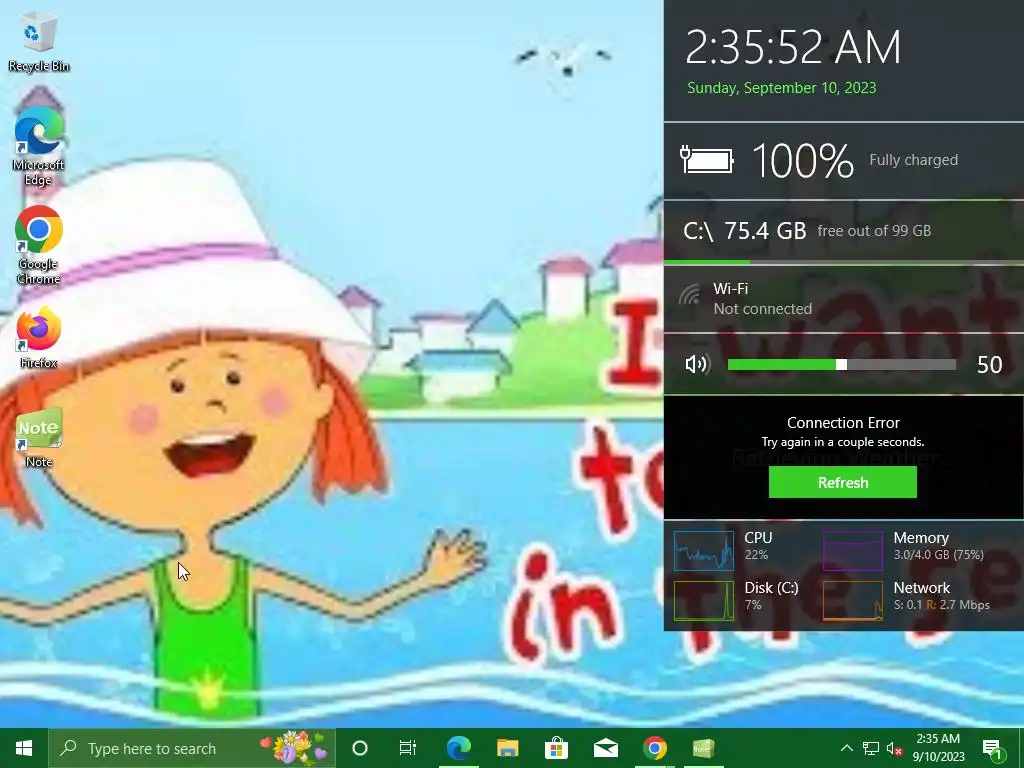Screen dimensions: 1024x768
Task: Switch to Google Chrome on the taskbar
Action: (654, 748)
